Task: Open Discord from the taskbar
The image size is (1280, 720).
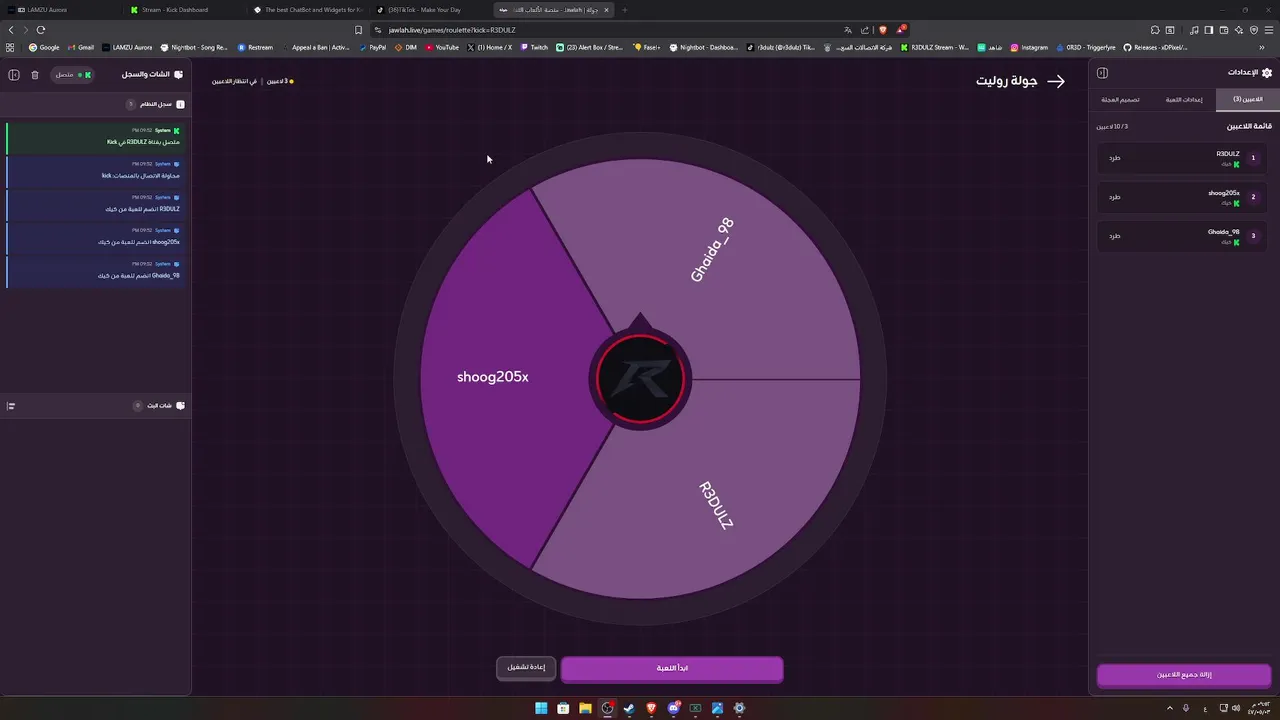Action: (673, 708)
